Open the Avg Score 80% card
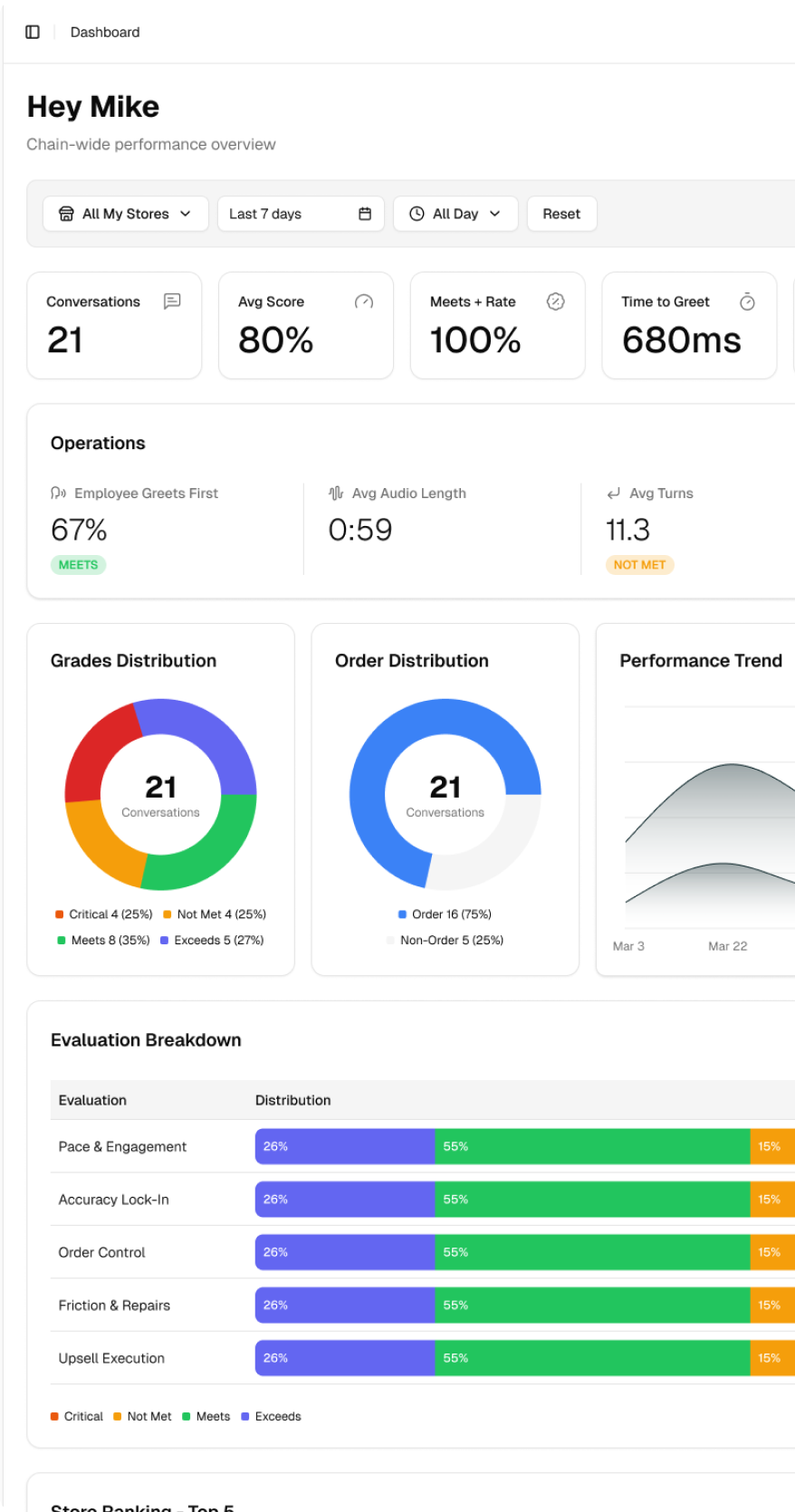The image size is (795, 1512). point(306,325)
